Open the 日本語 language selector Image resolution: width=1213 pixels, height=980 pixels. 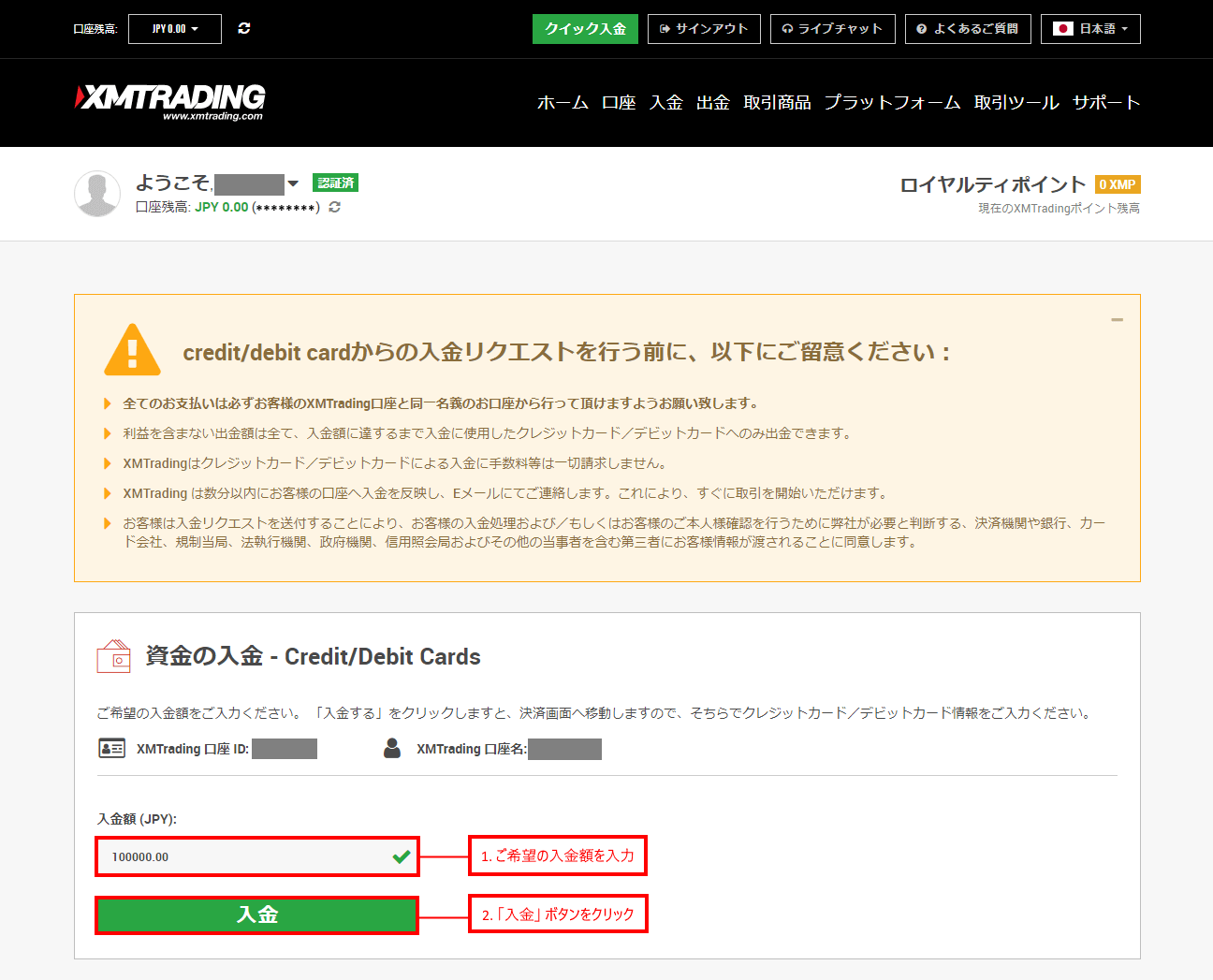pos(1090,29)
